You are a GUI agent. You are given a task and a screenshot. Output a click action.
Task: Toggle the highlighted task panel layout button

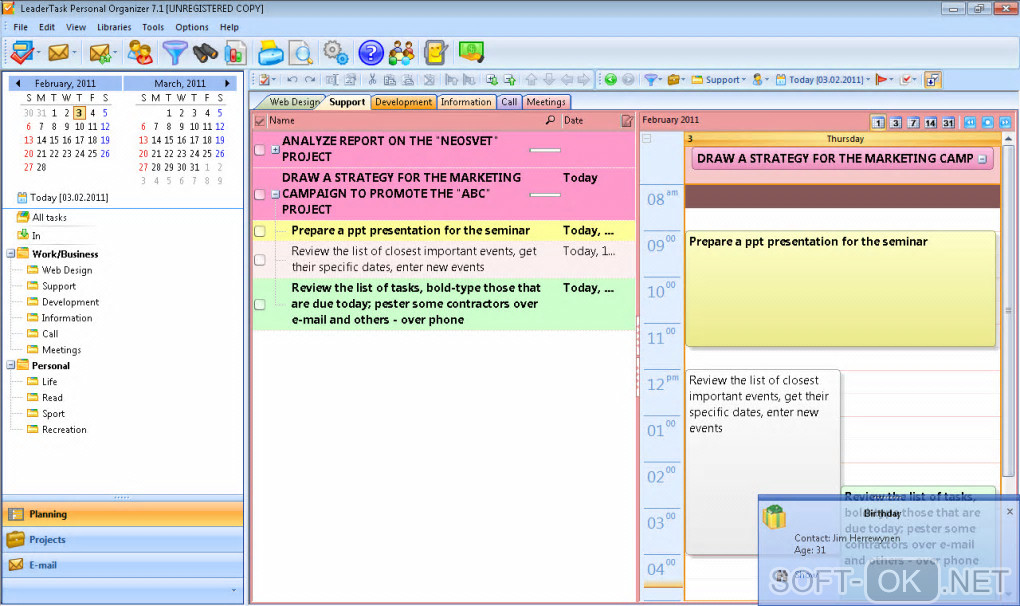pos(932,79)
